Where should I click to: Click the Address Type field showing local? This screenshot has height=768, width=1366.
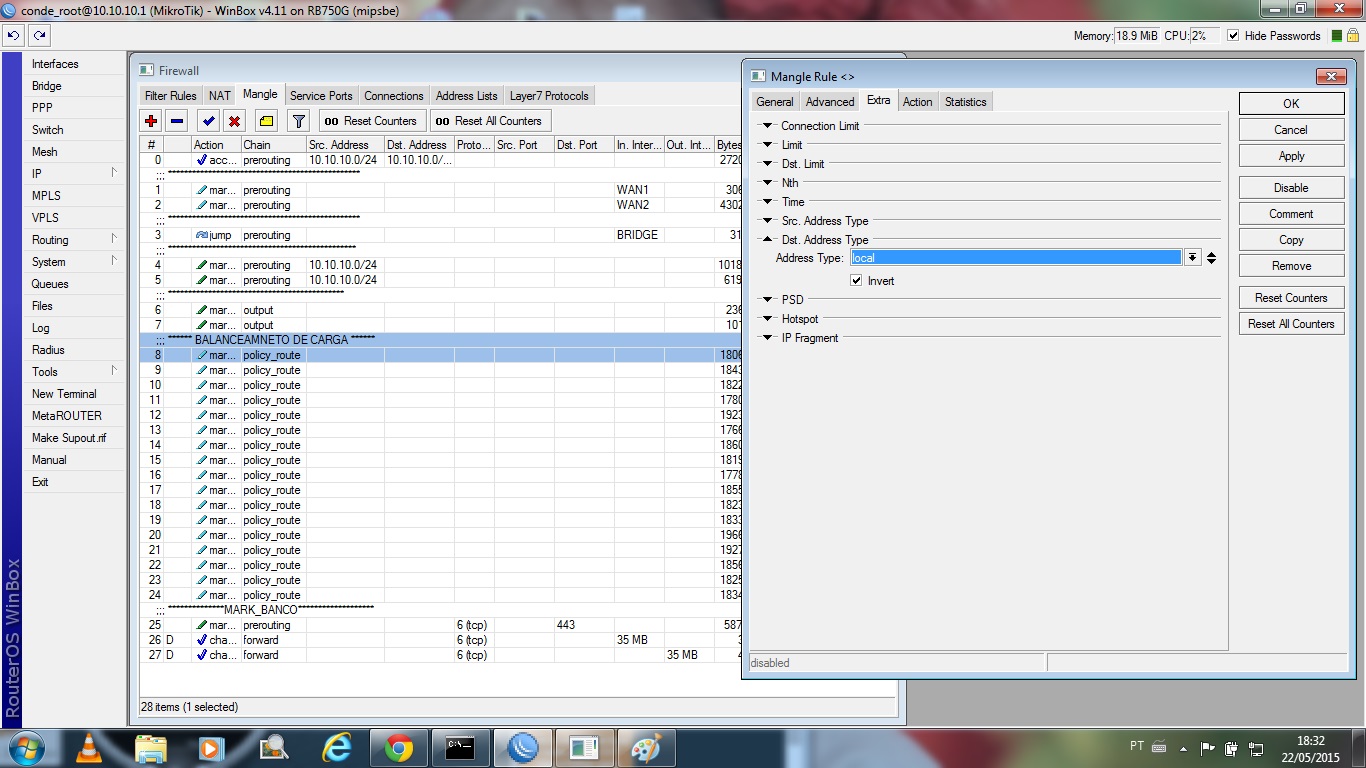[1016, 258]
